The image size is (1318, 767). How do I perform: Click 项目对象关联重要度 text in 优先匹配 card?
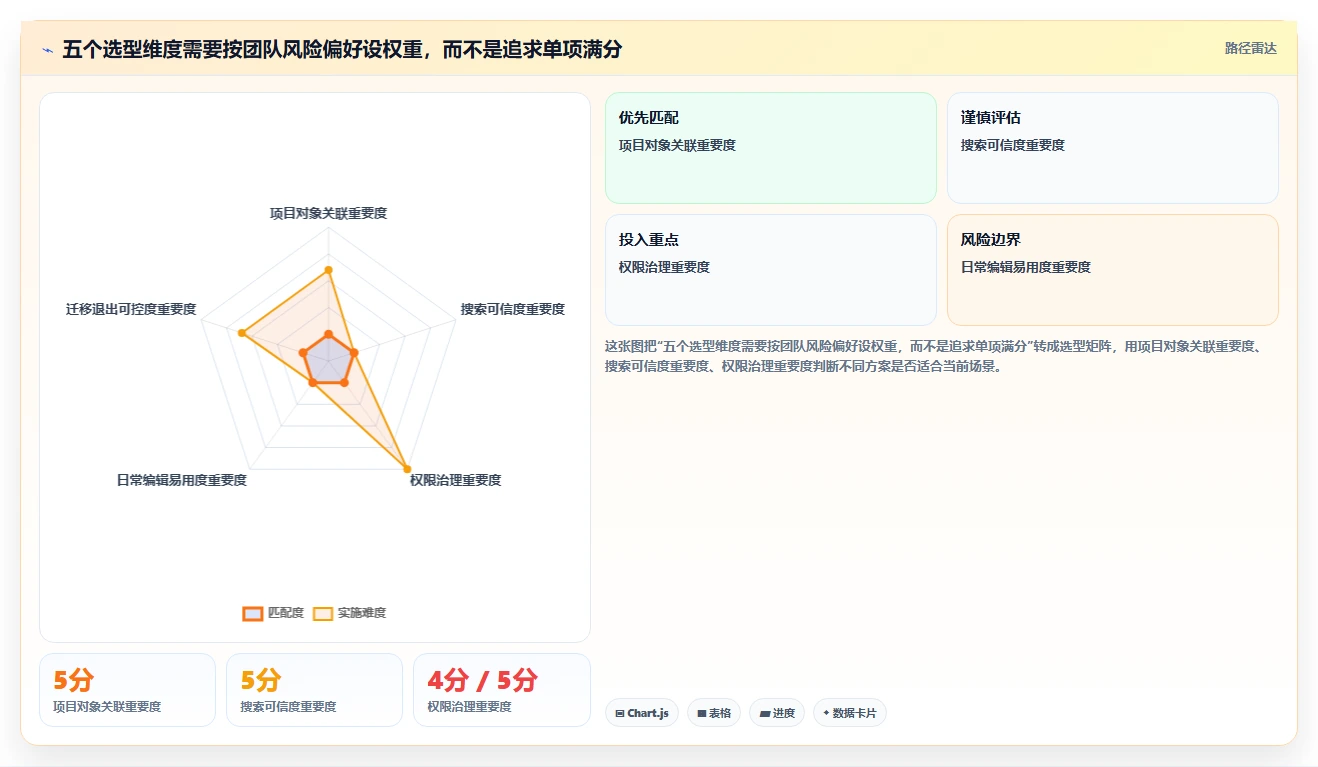pos(677,145)
